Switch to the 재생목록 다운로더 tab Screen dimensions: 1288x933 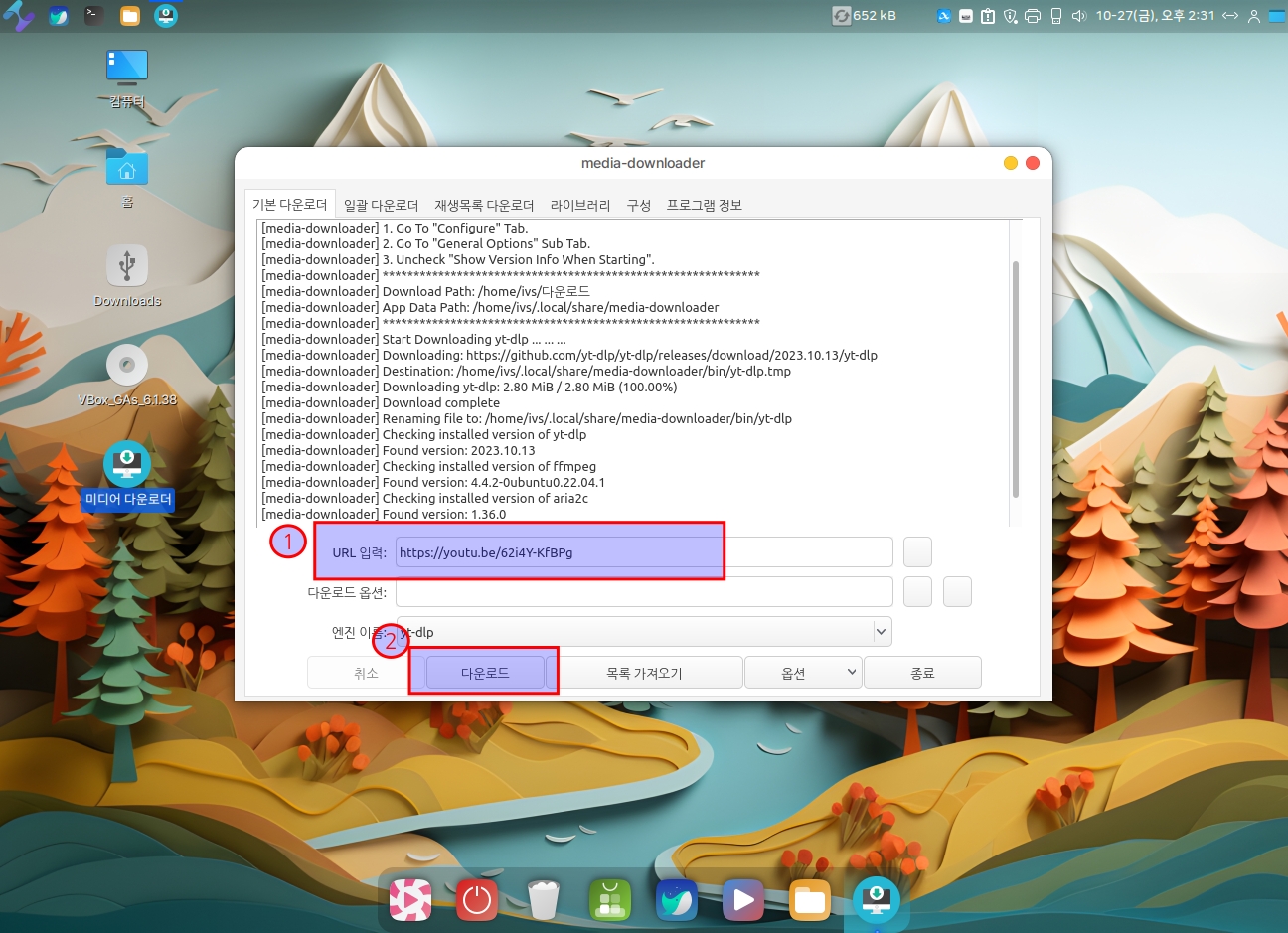point(484,205)
